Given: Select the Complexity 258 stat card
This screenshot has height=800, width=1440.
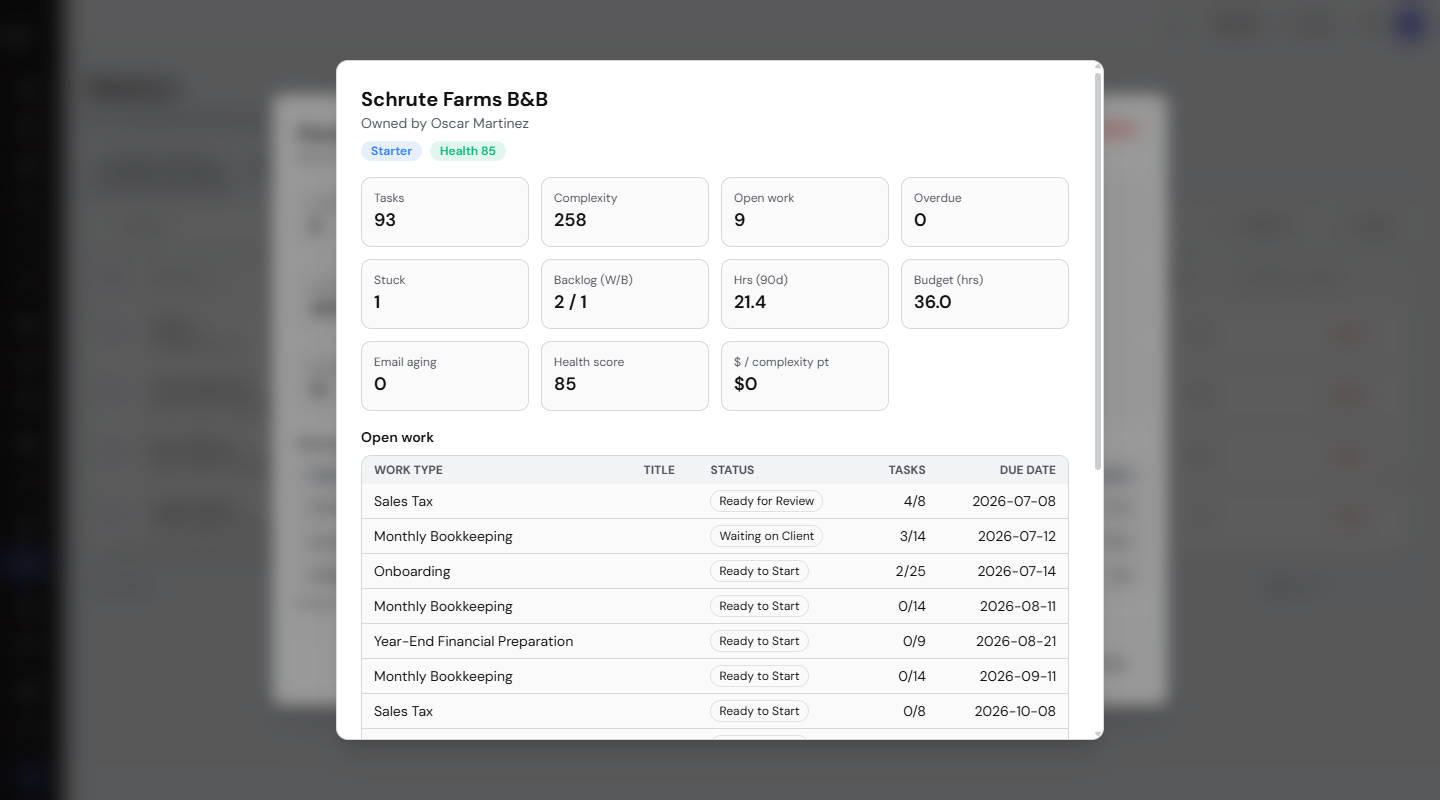Looking at the screenshot, I should pyautogui.click(x=625, y=212).
